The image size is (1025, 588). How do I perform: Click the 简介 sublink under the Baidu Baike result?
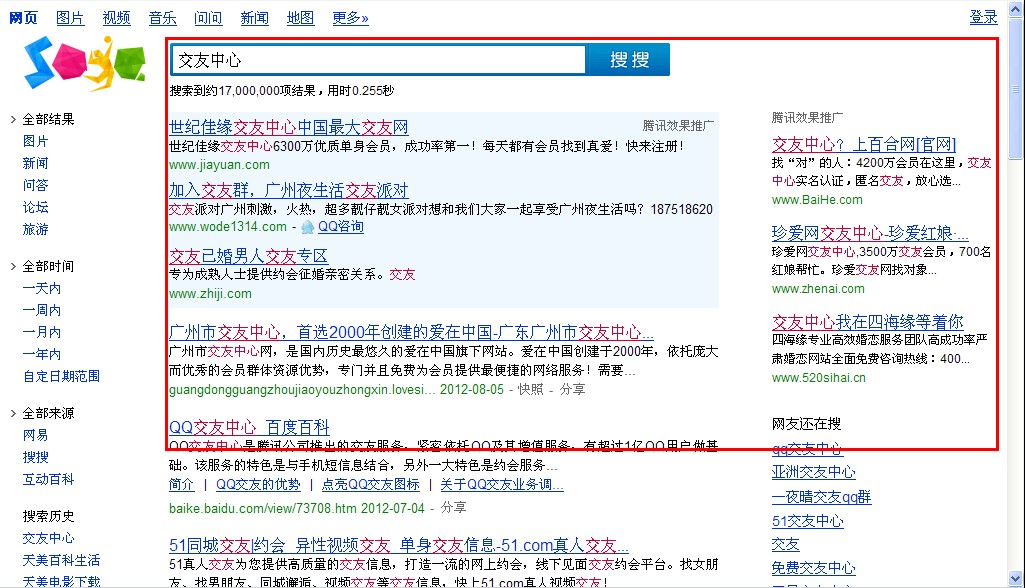181,485
